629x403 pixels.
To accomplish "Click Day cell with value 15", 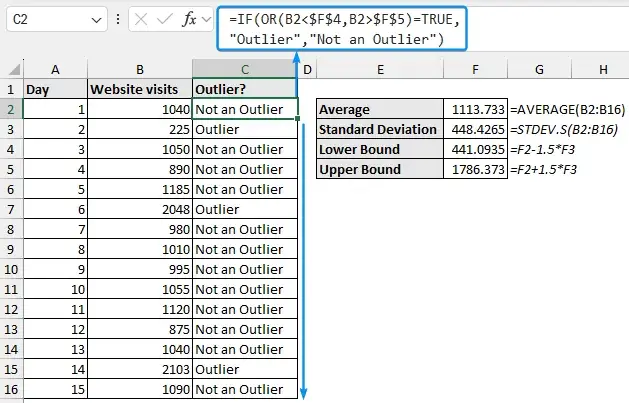I will (x=55, y=389).
